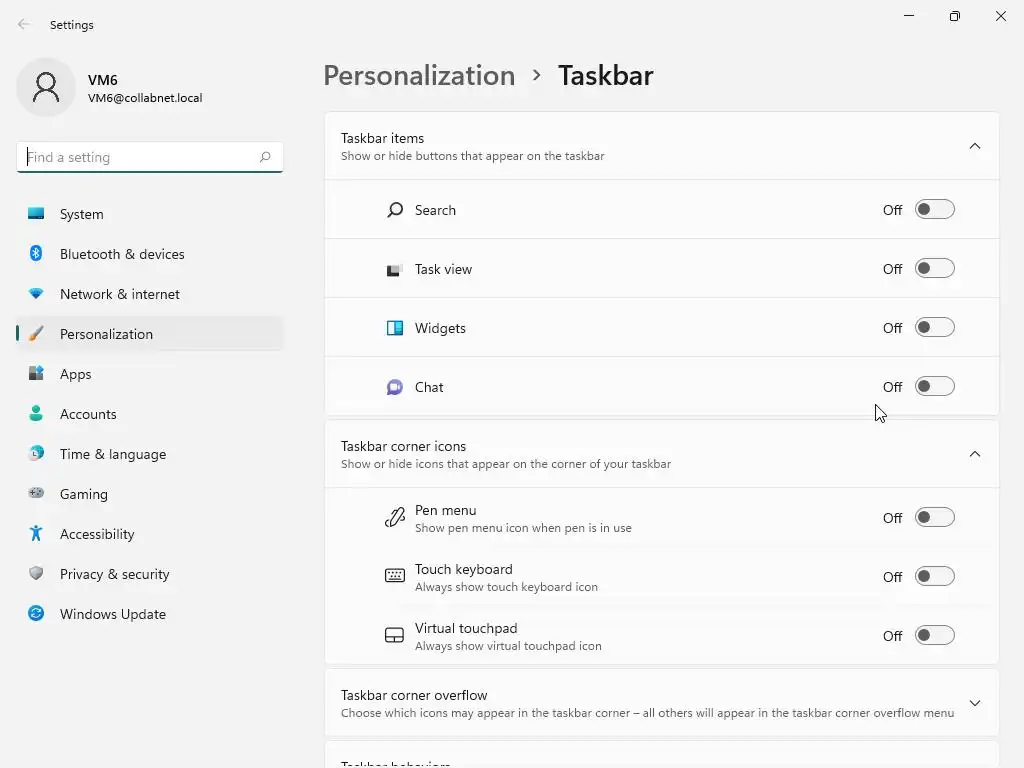
Task: Open the Time & language category
Action: pyautogui.click(x=113, y=454)
